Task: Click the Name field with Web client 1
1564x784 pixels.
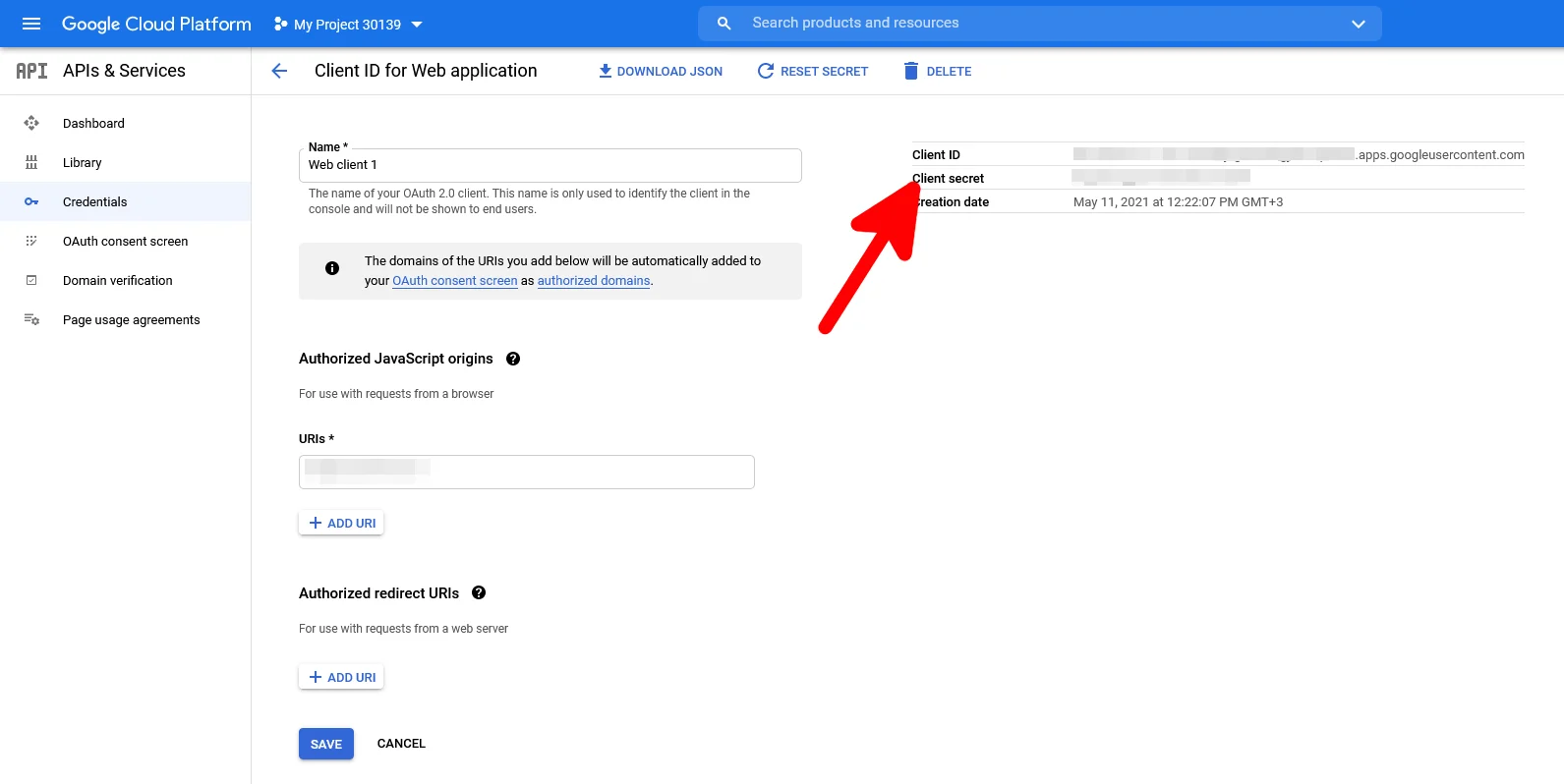Action: click(x=550, y=165)
